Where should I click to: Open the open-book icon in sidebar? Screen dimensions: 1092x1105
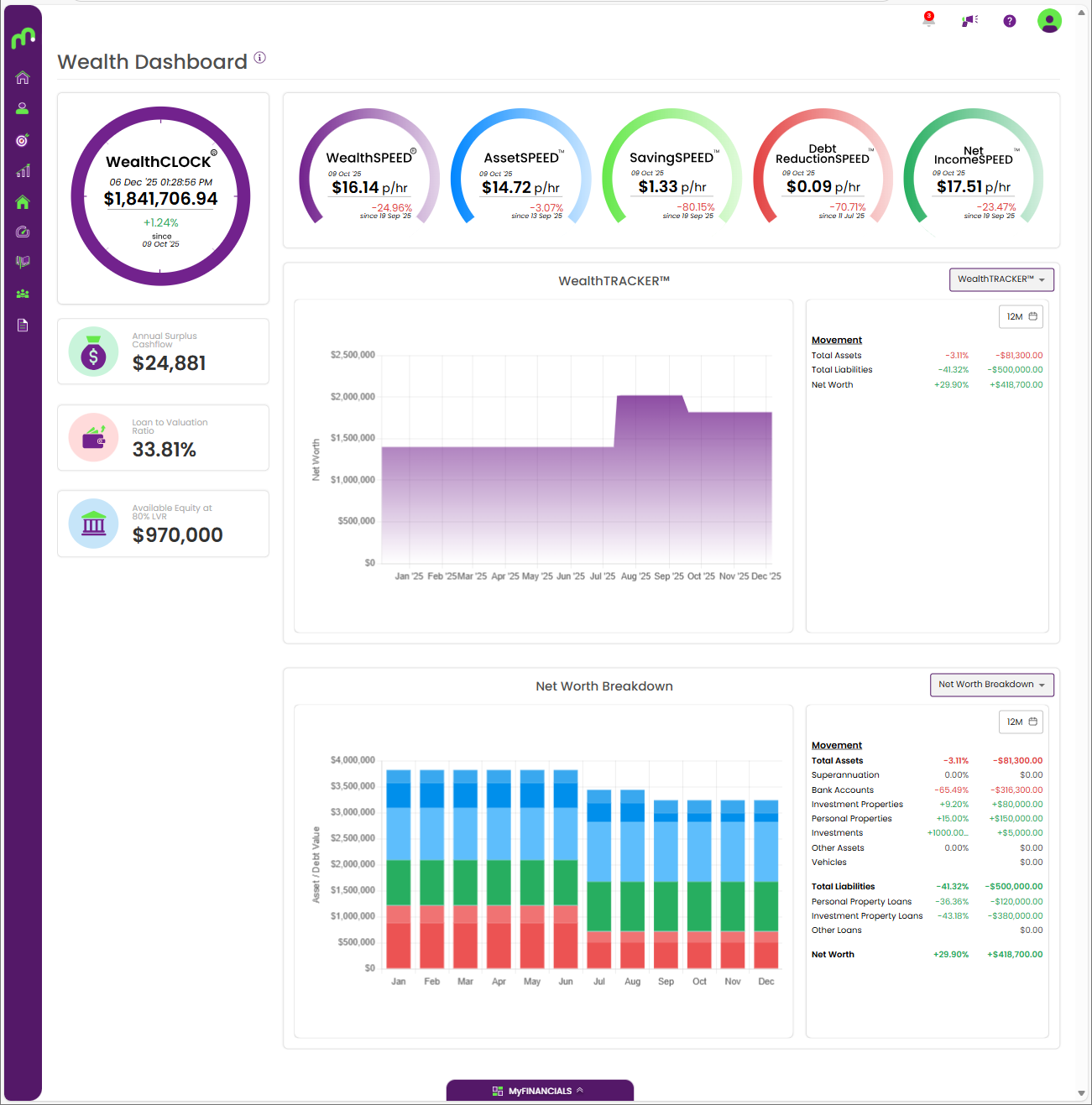(23, 263)
